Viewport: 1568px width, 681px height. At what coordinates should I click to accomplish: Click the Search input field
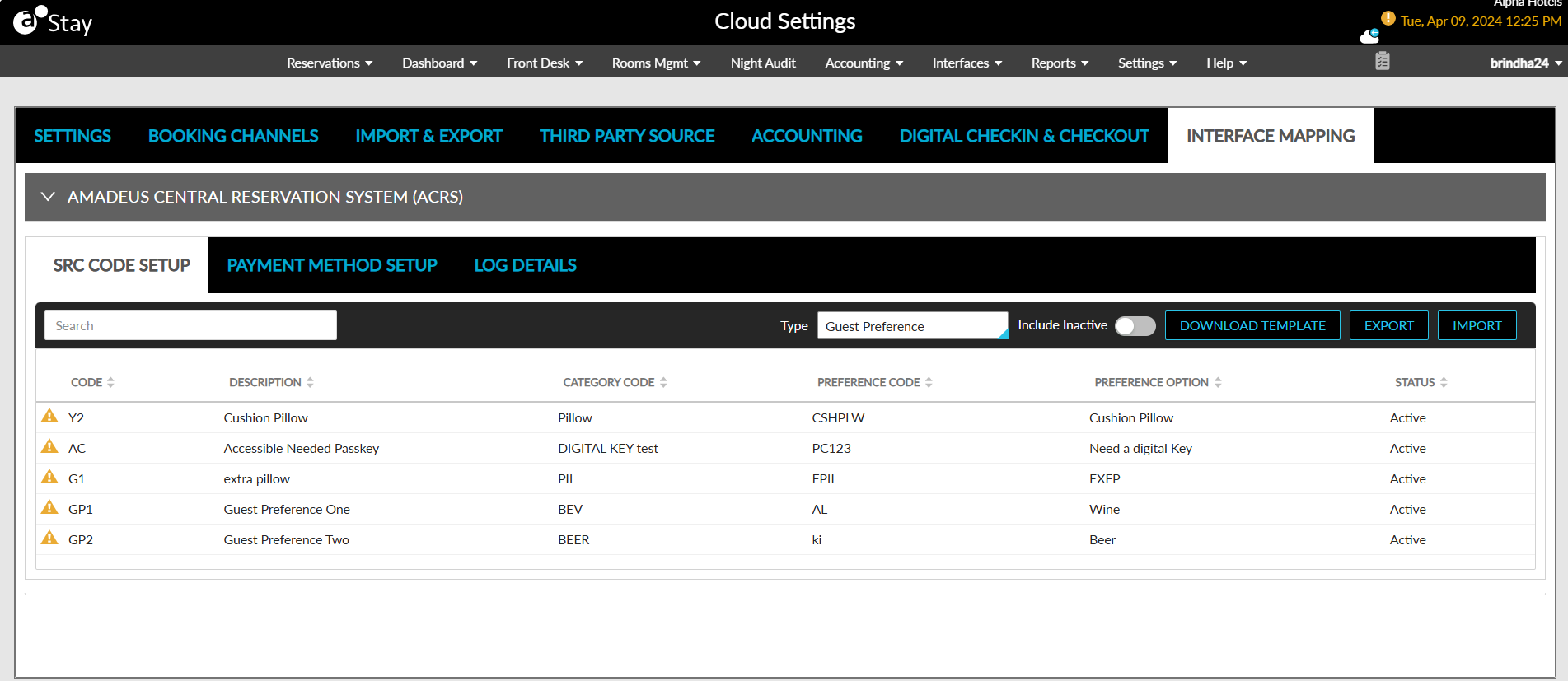coord(190,325)
